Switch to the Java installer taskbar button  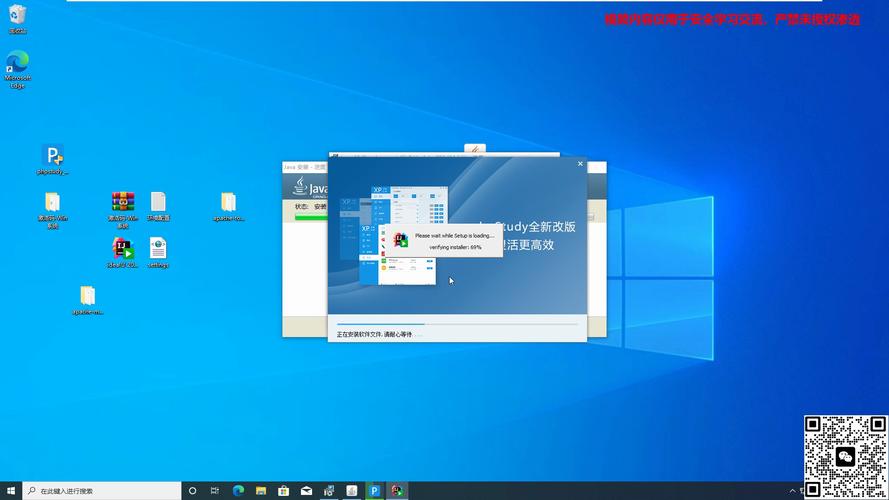click(x=352, y=491)
